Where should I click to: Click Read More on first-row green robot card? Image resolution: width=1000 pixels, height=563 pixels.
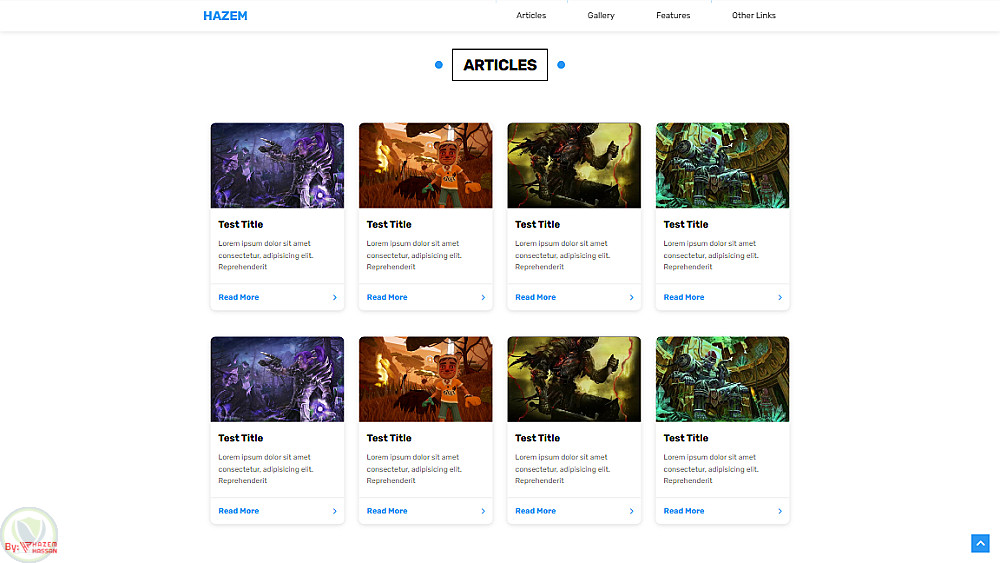[x=684, y=297]
